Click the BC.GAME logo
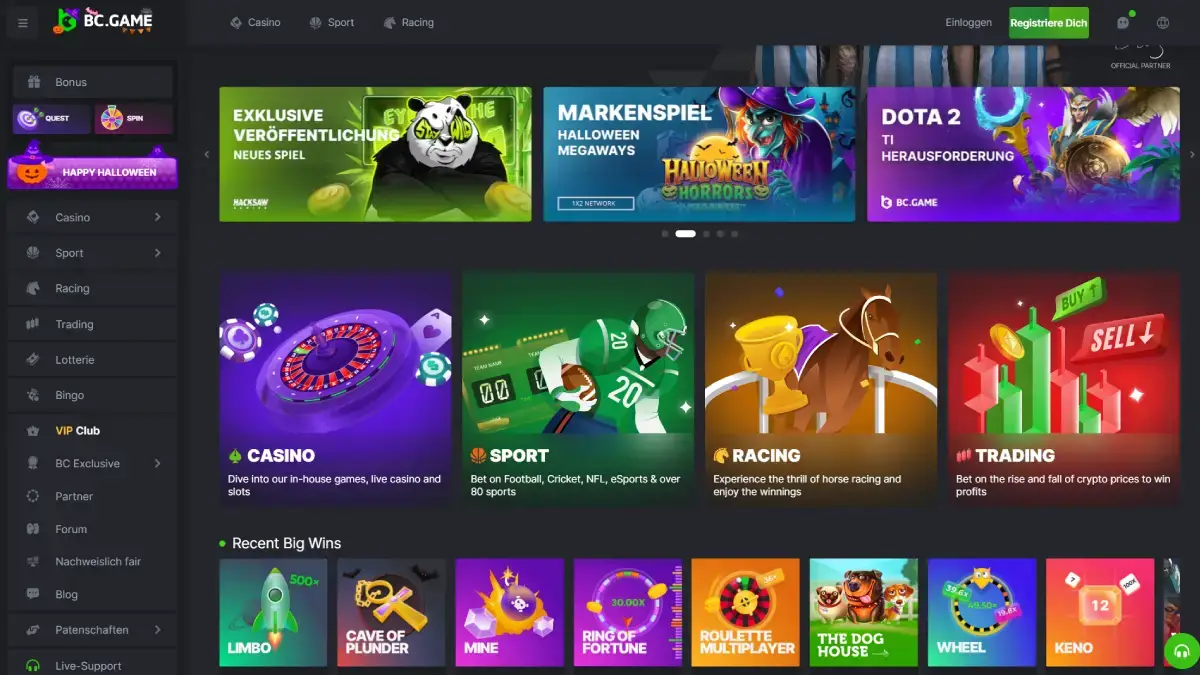This screenshot has width=1200, height=675. click(103, 20)
